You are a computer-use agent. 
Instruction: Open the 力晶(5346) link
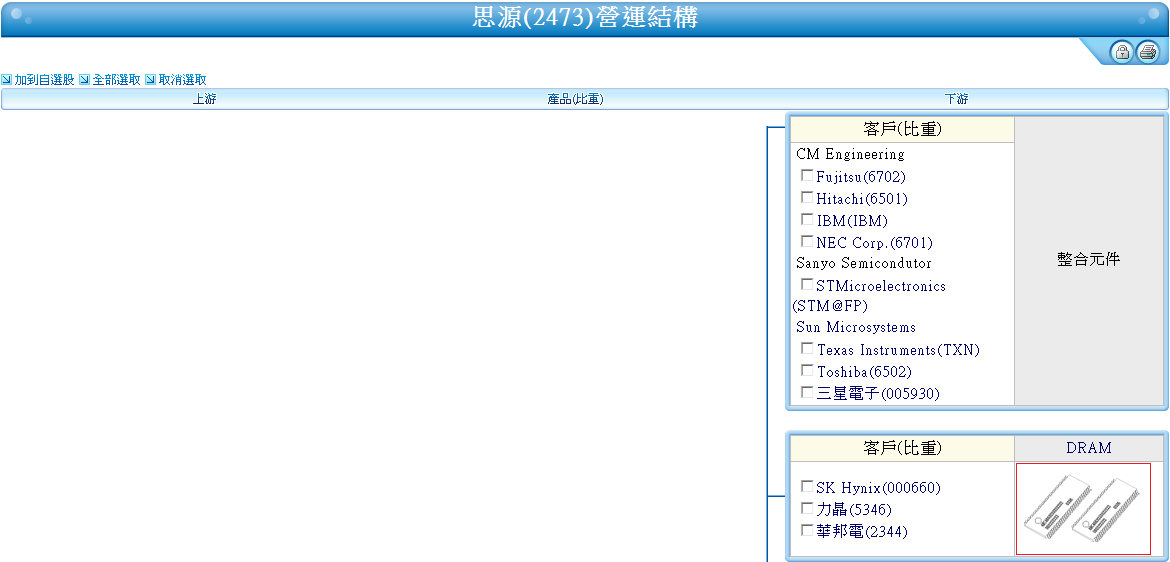(x=854, y=510)
